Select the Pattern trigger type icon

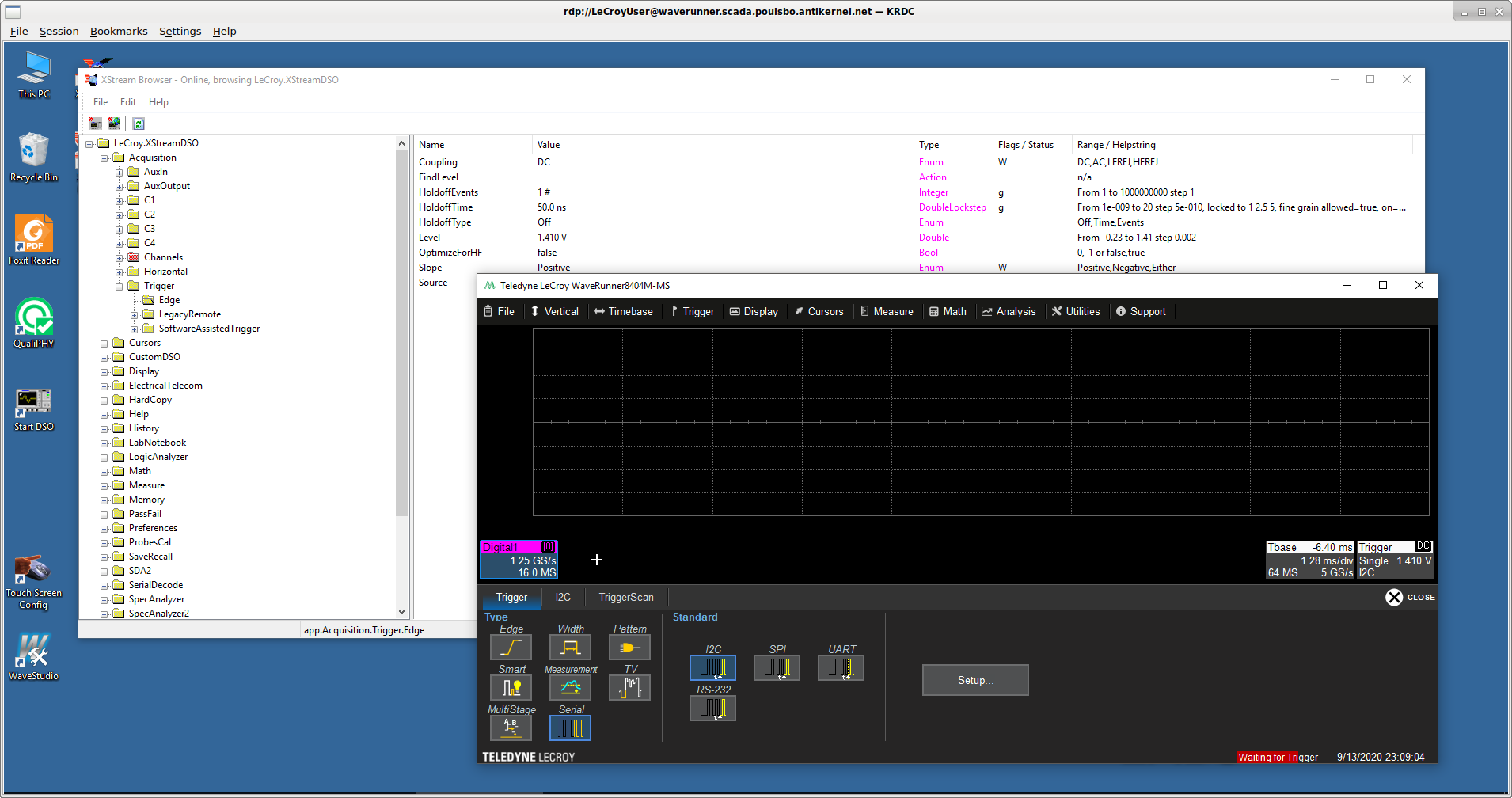[x=629, y=648]
